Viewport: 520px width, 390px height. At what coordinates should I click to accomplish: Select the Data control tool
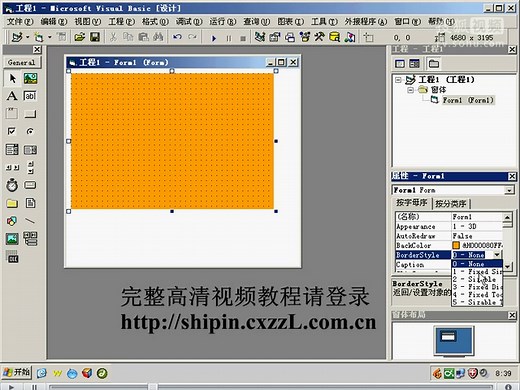[x=30, y=239]
